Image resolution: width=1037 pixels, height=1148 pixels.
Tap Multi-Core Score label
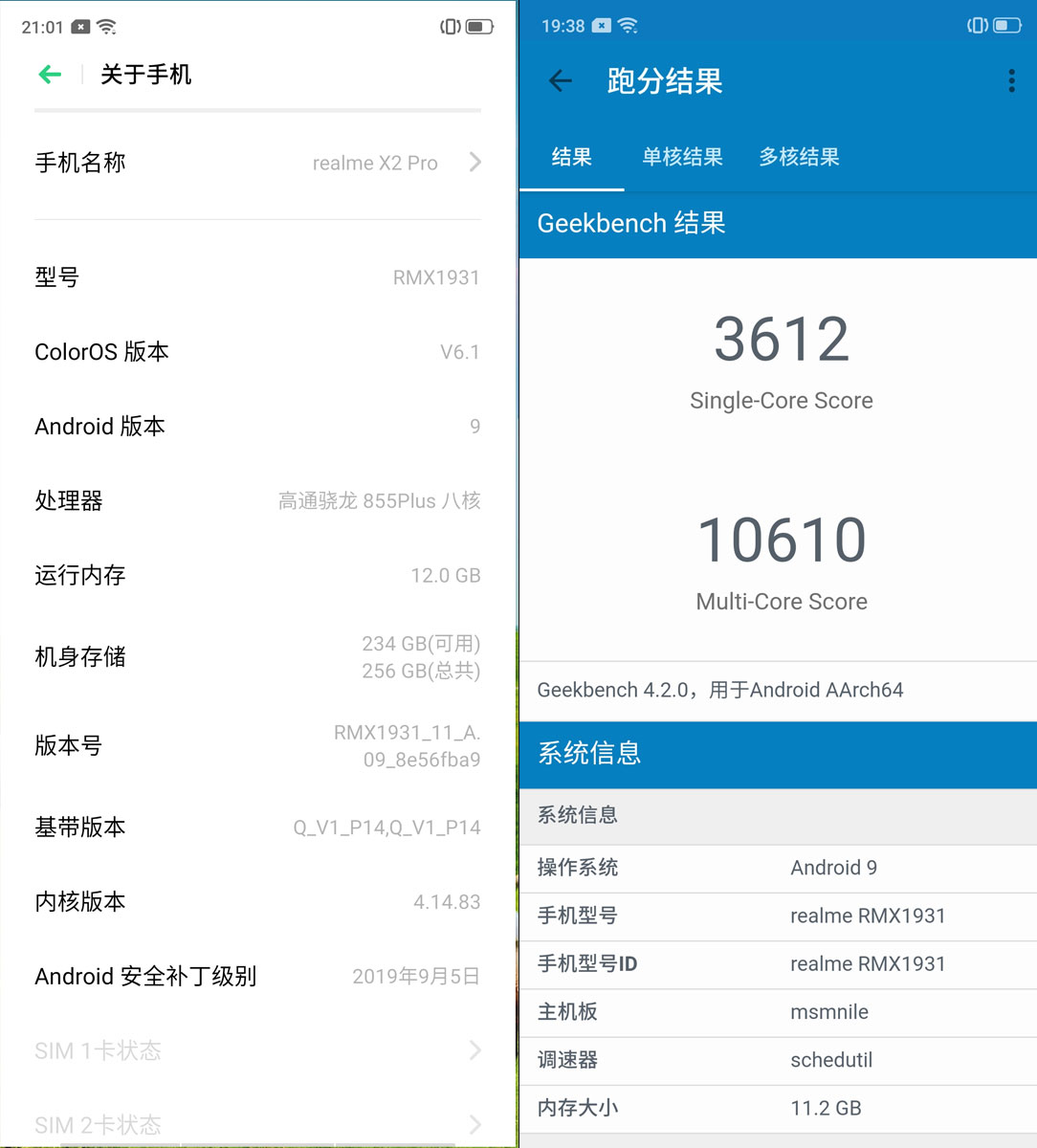(782, 602)
